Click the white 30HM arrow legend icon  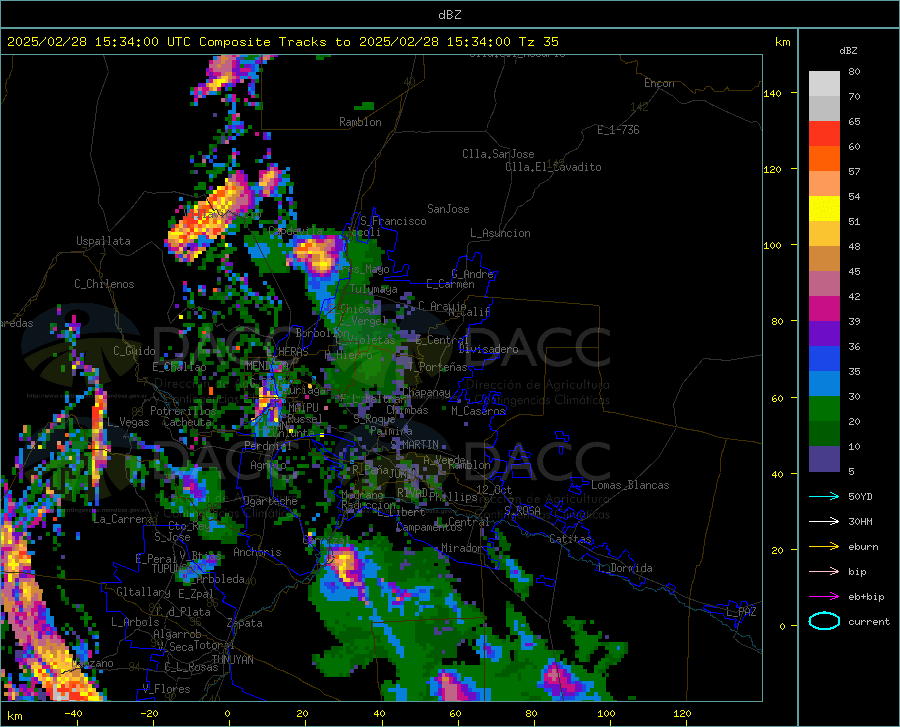tap(824, 522)
